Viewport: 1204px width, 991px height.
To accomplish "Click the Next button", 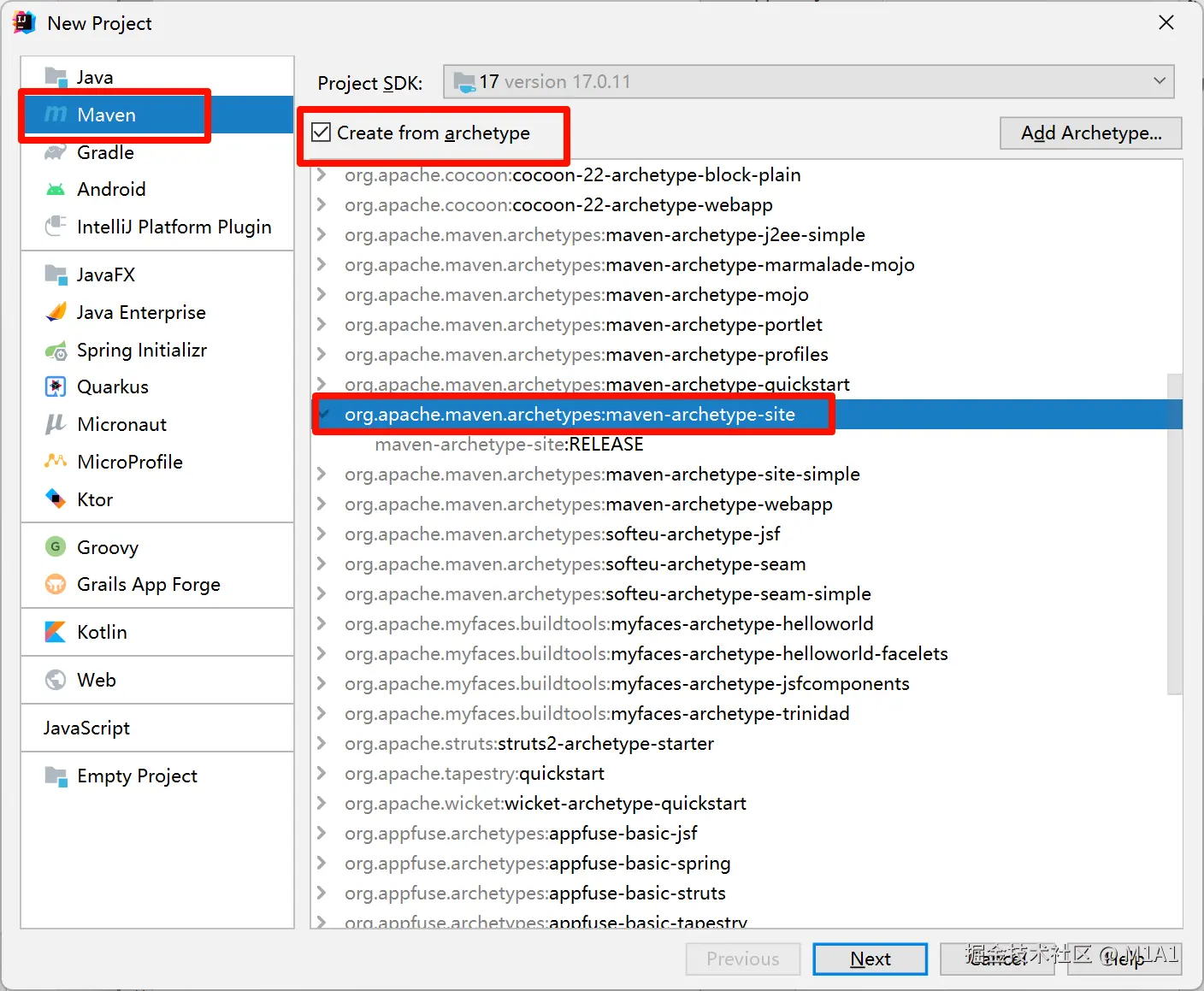I will 871,959.
